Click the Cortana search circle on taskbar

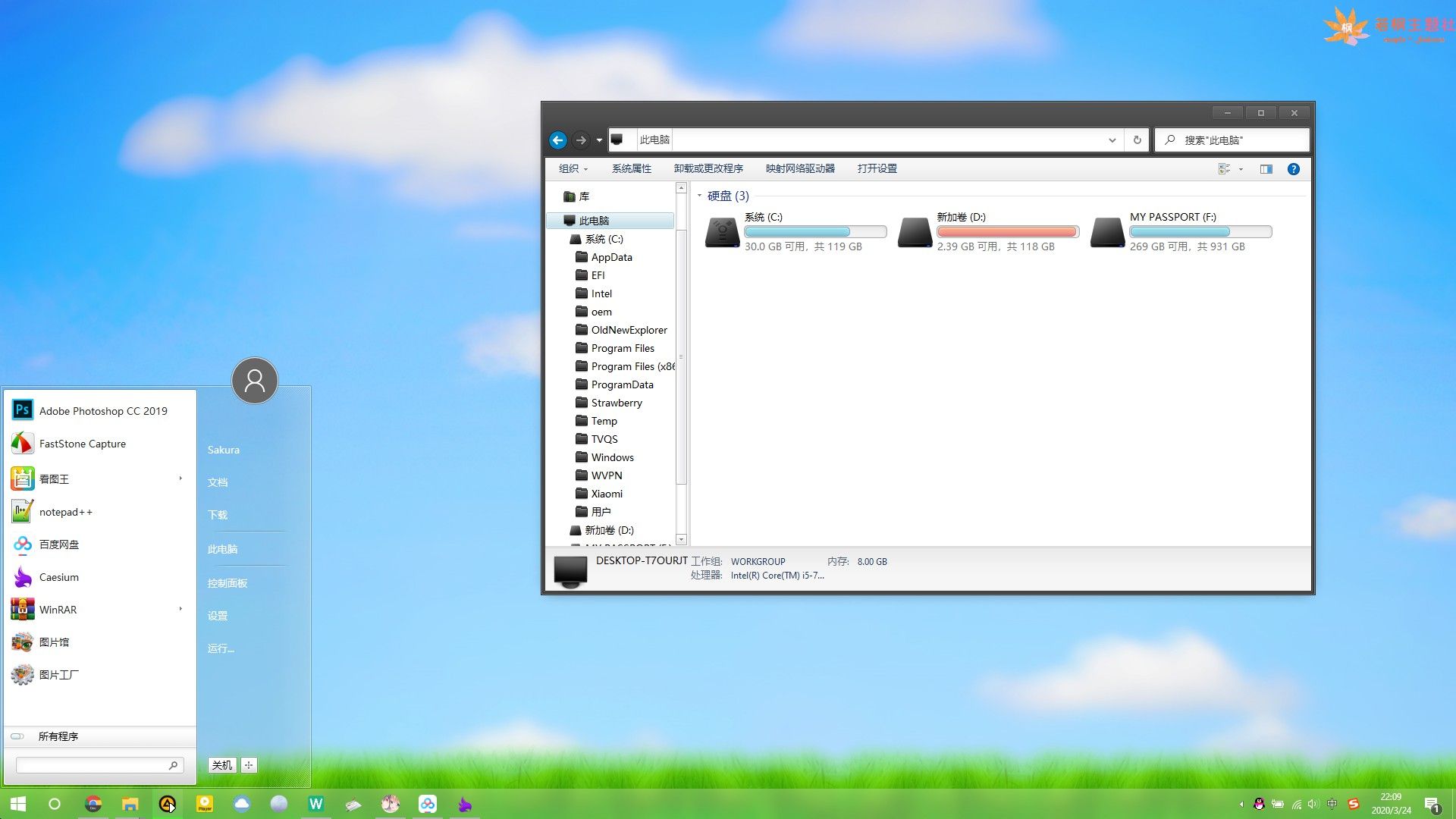coord(55,804)
